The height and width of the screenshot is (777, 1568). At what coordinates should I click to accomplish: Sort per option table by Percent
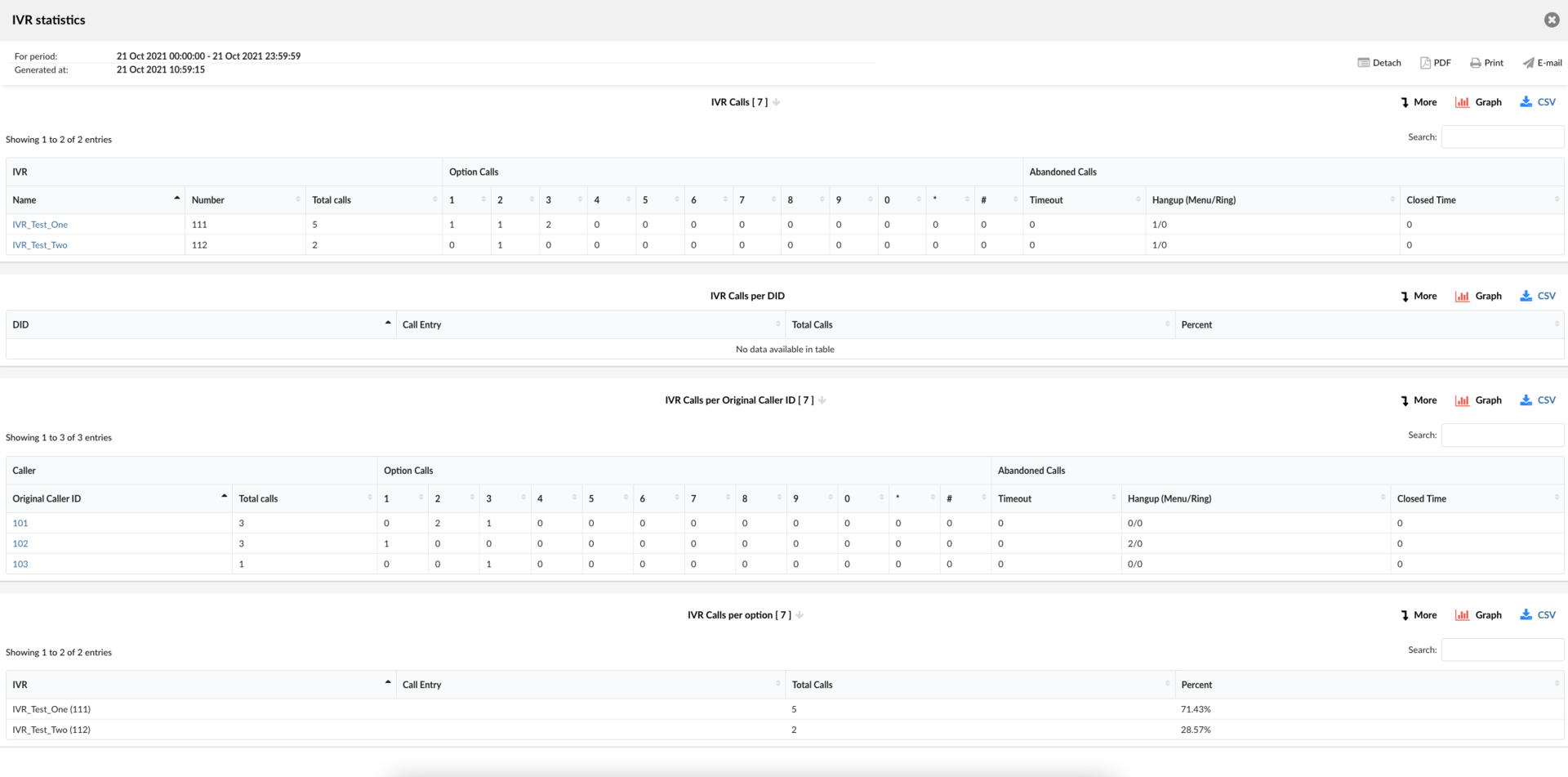pyautogui.click(x=1370, y=685)
